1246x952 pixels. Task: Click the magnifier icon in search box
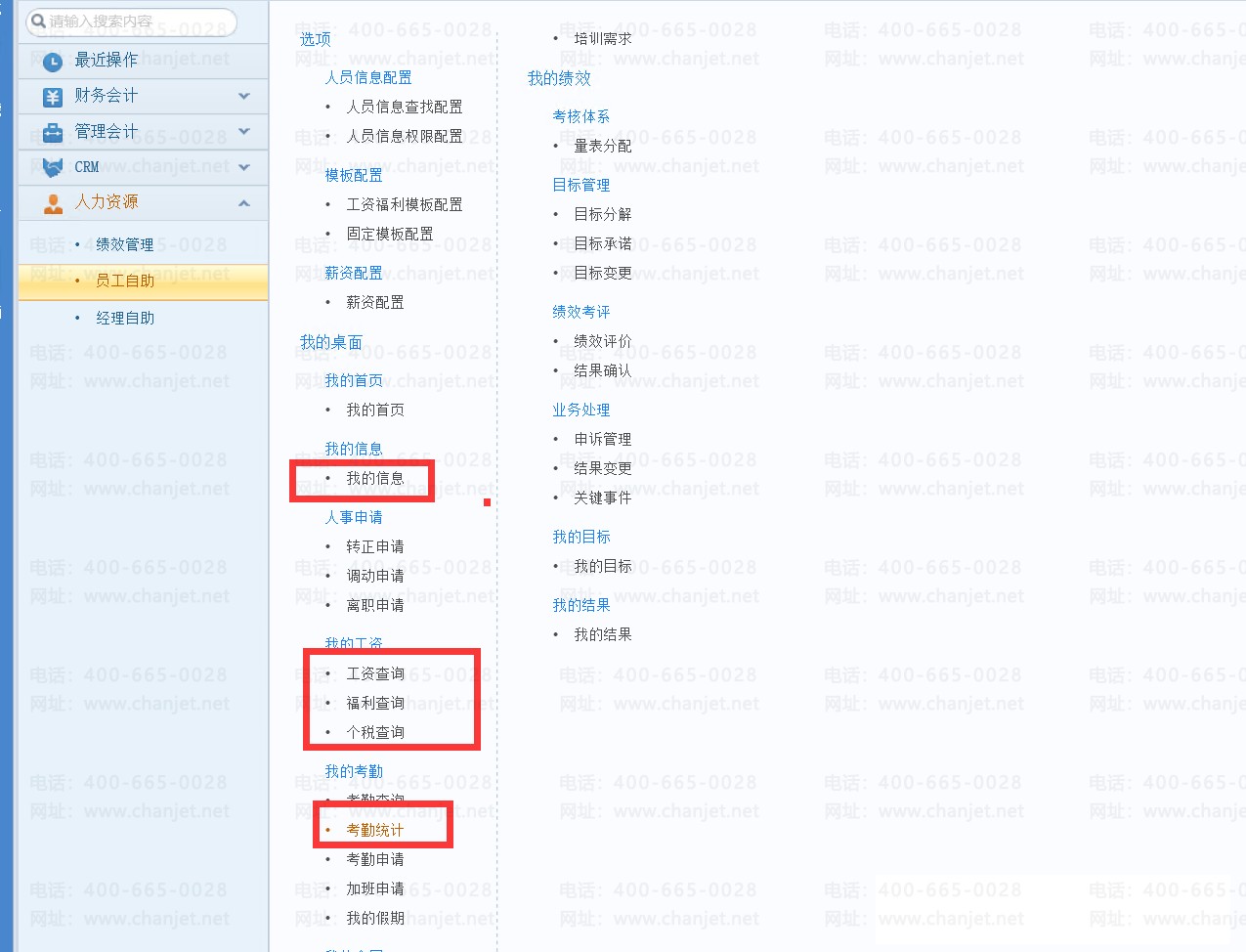[38, 21]
